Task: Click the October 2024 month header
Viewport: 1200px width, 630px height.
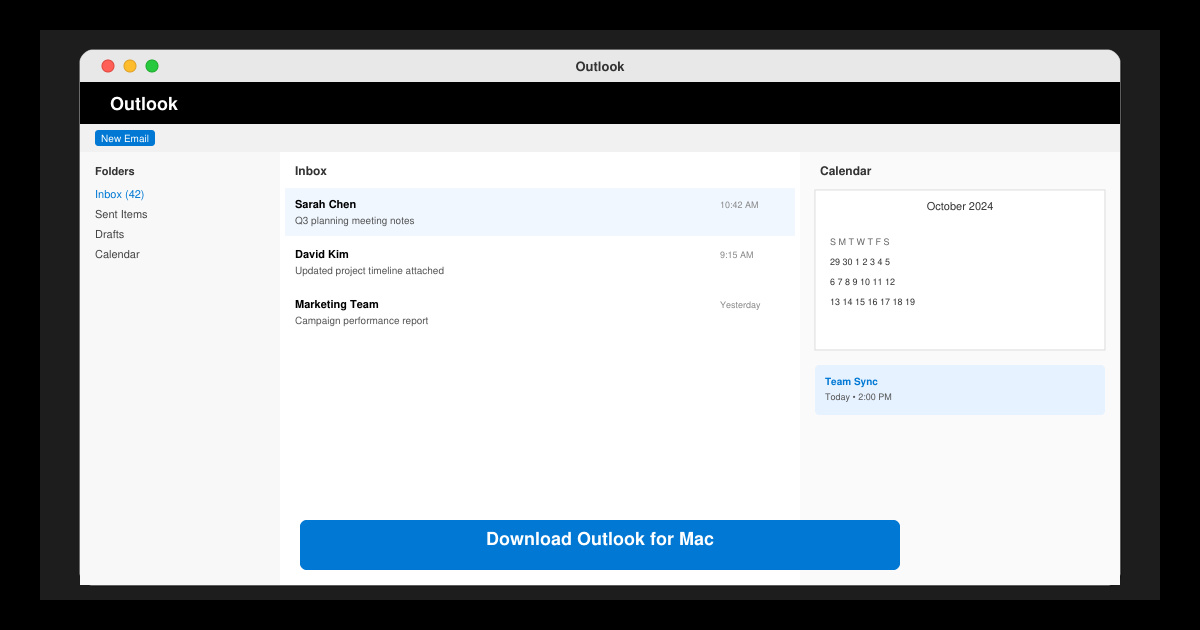Action: point(960,206)
